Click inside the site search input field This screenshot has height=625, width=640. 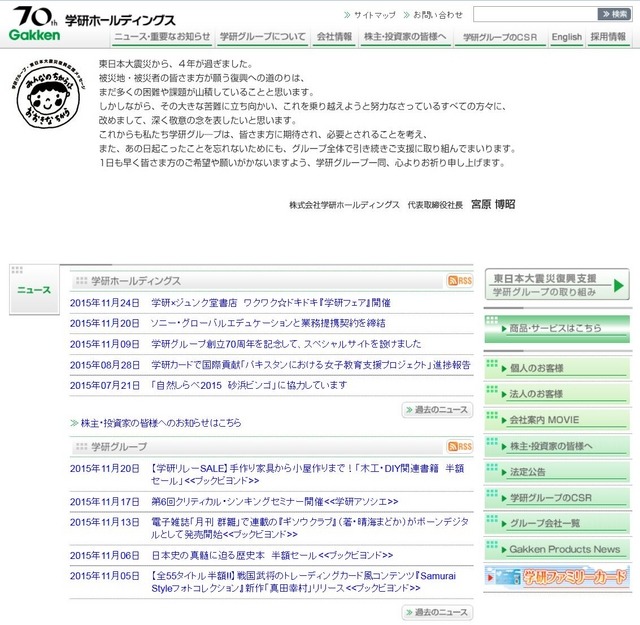pyautogui.click(x=535, y=14)
